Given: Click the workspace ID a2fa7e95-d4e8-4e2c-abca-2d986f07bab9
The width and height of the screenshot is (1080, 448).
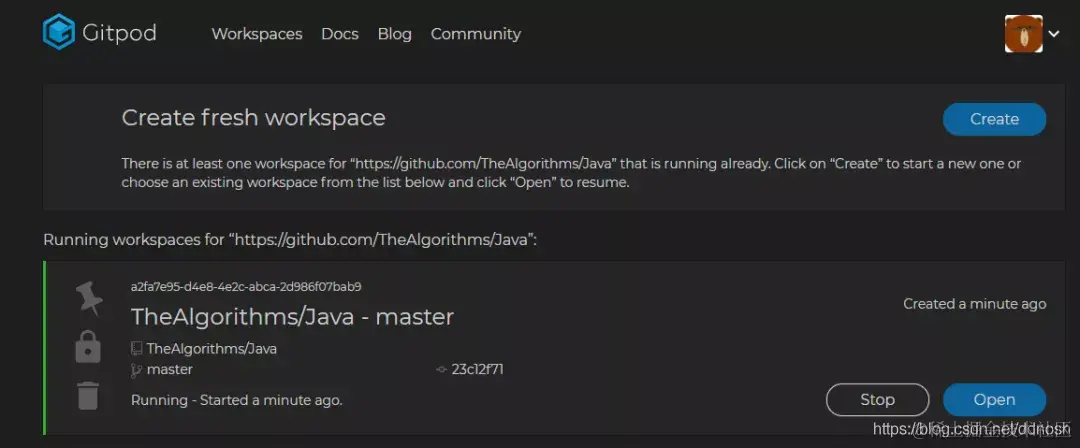Looking at the screenshot, I should click(x=246, y=287).
